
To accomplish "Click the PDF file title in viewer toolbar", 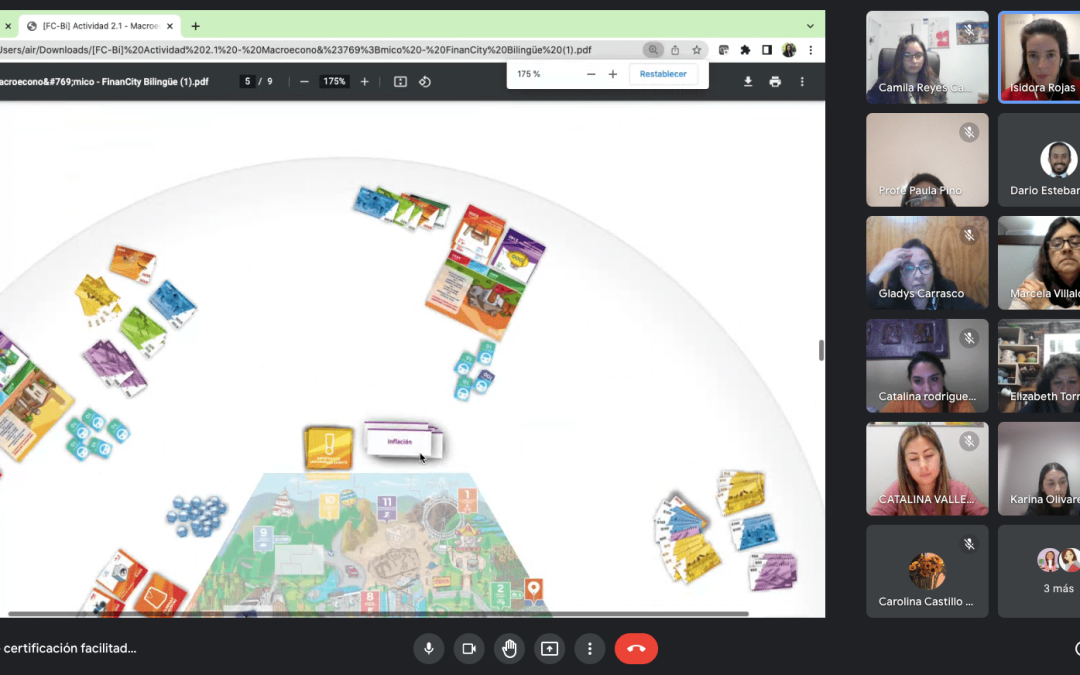I will [x=104, y=81].
